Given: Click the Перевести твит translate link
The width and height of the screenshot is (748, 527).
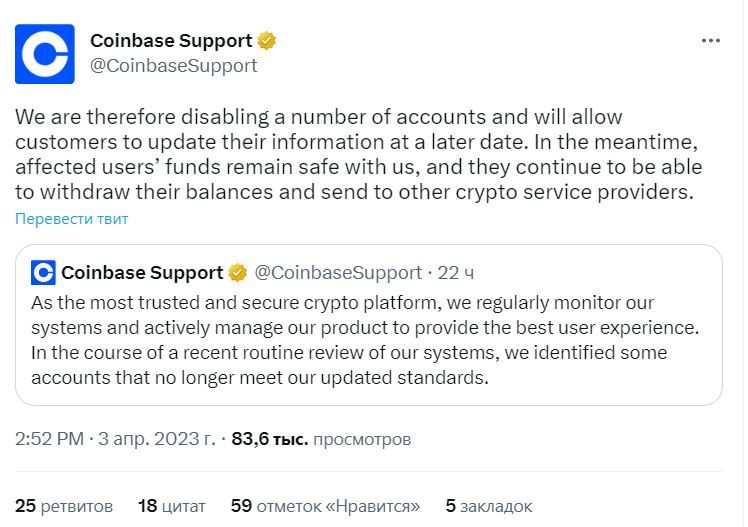Looking at the screenshot, I should 72,219.
